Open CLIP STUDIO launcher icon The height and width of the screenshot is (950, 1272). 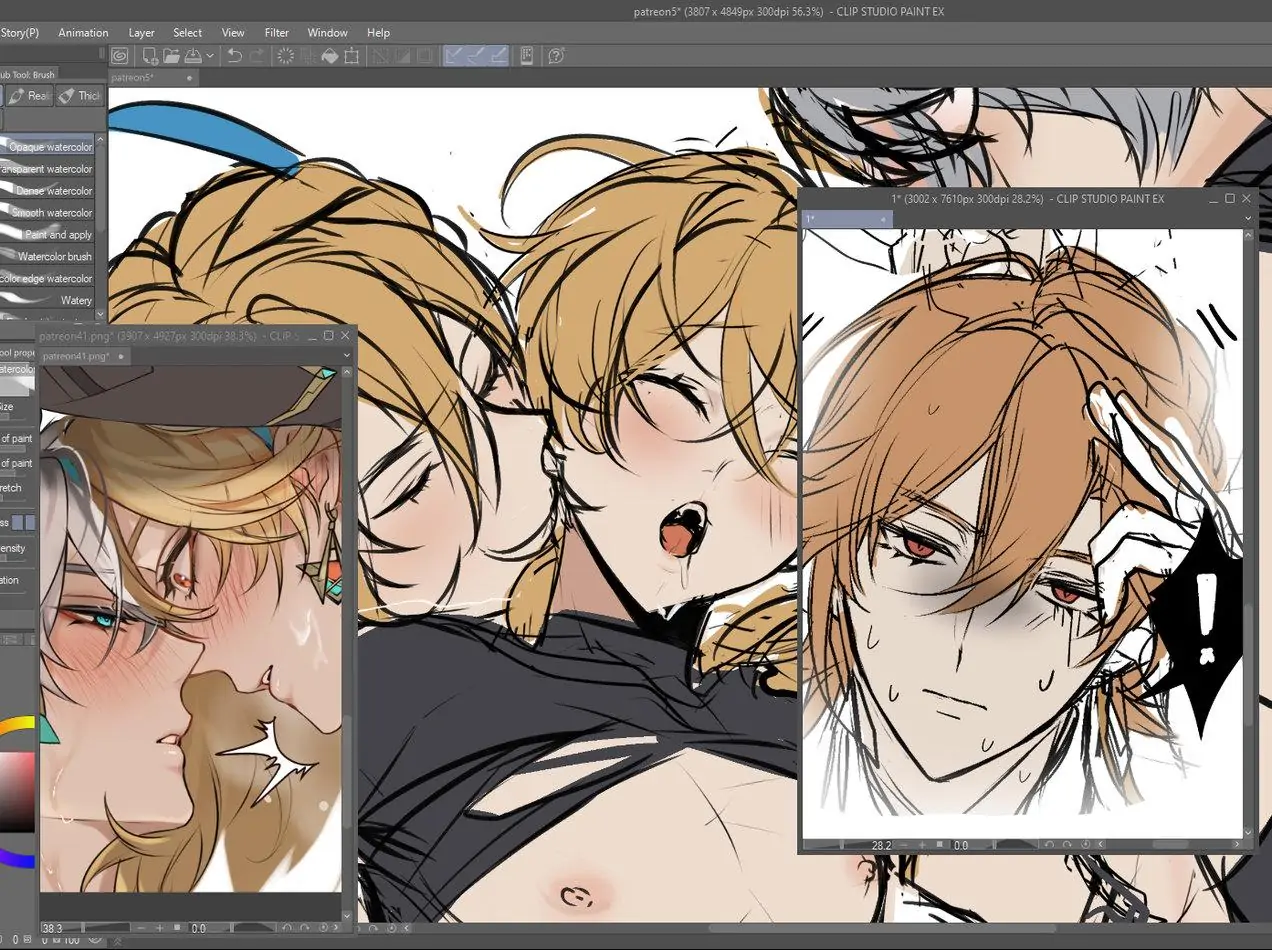tap(120, 56)
